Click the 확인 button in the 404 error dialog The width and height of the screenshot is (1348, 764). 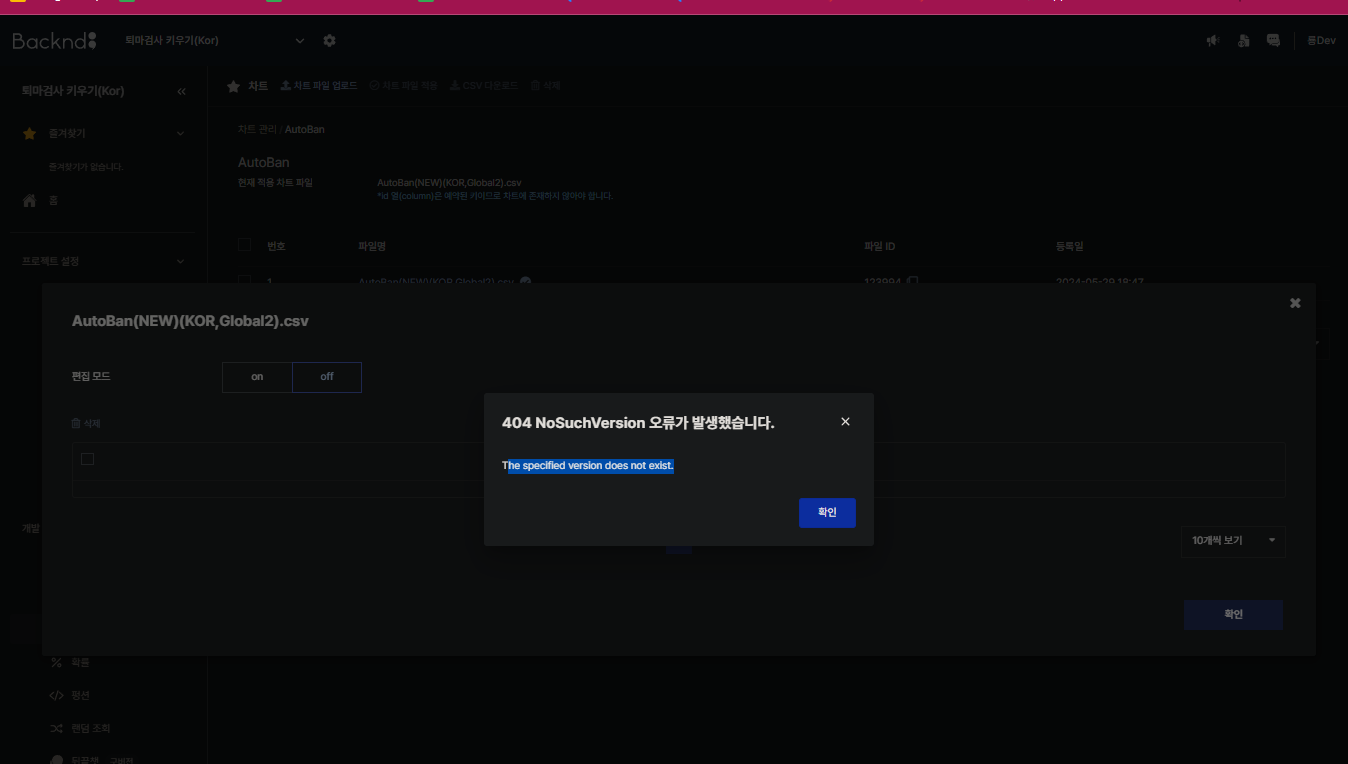(x=827, y=512)
